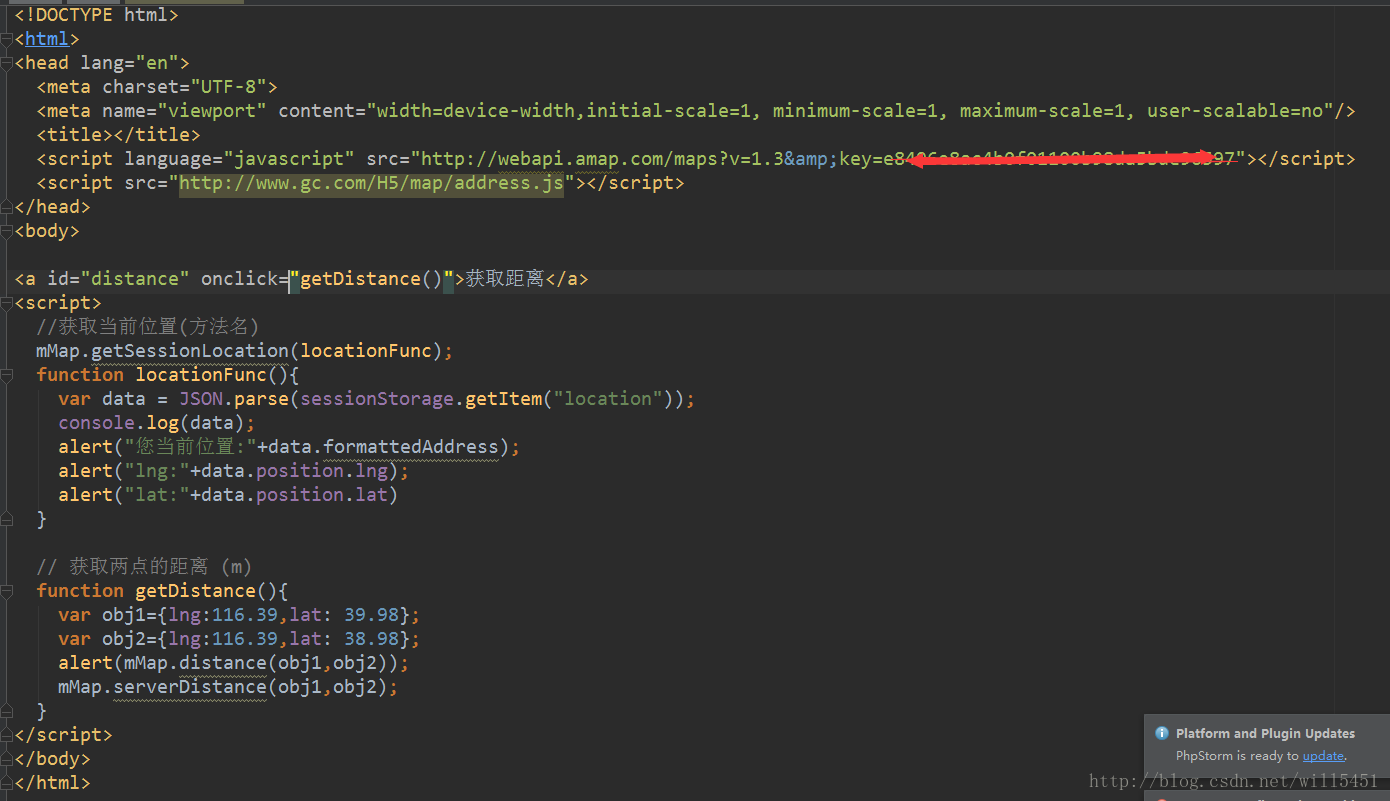The width and height of the screenshot is (1390, 801).
Task: Collapse the opening <body> fold marker
Action: pyautogui.click(x=6, y=231)
